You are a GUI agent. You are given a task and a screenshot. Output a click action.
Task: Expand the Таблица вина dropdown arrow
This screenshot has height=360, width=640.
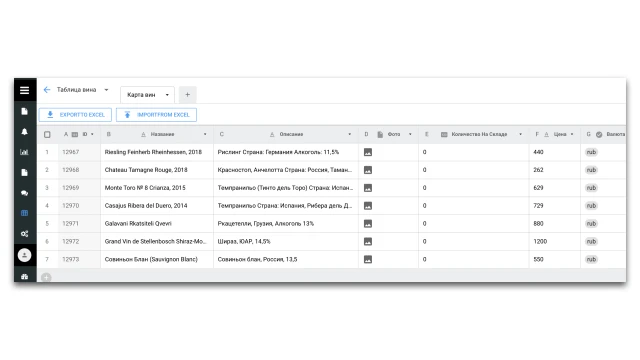tap(107, 90)
